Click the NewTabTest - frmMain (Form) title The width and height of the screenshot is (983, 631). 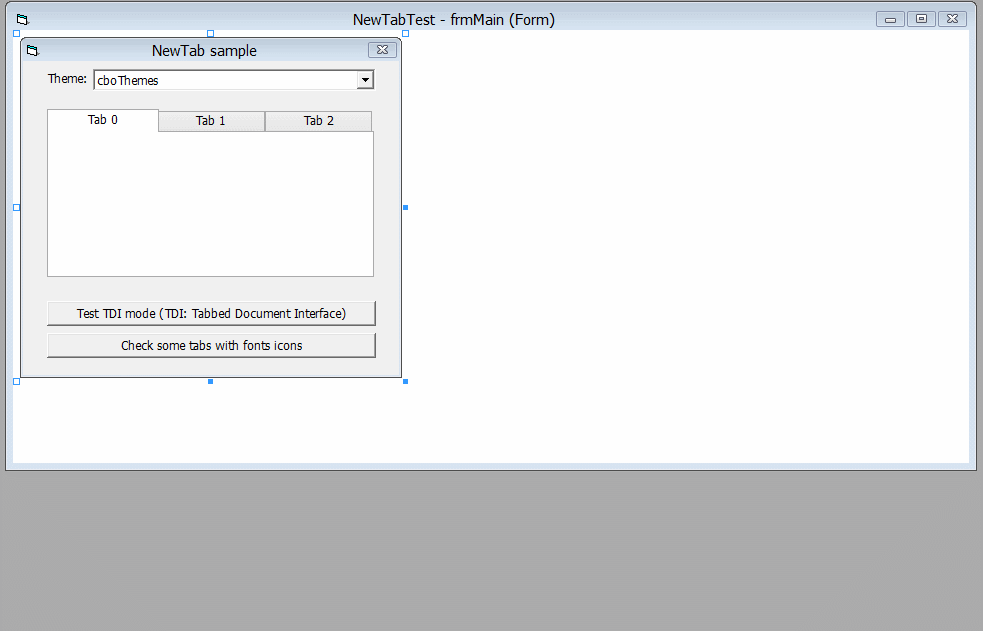tap(454, 20)
